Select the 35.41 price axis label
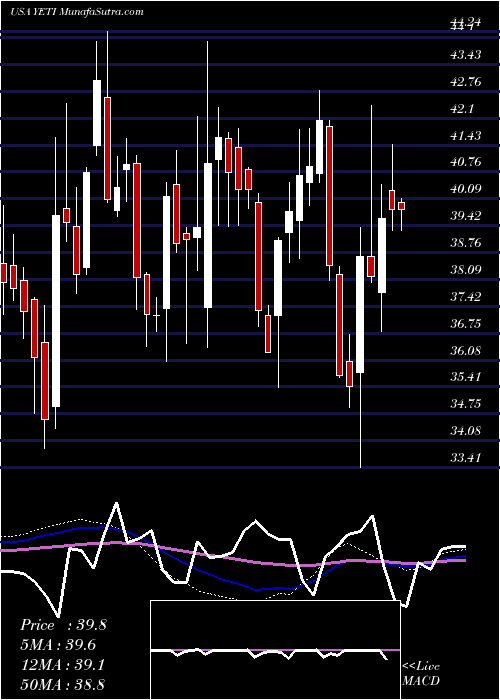The height and width of the screenshot is (700, 500). pyautogui.click(x=466, y=377)
